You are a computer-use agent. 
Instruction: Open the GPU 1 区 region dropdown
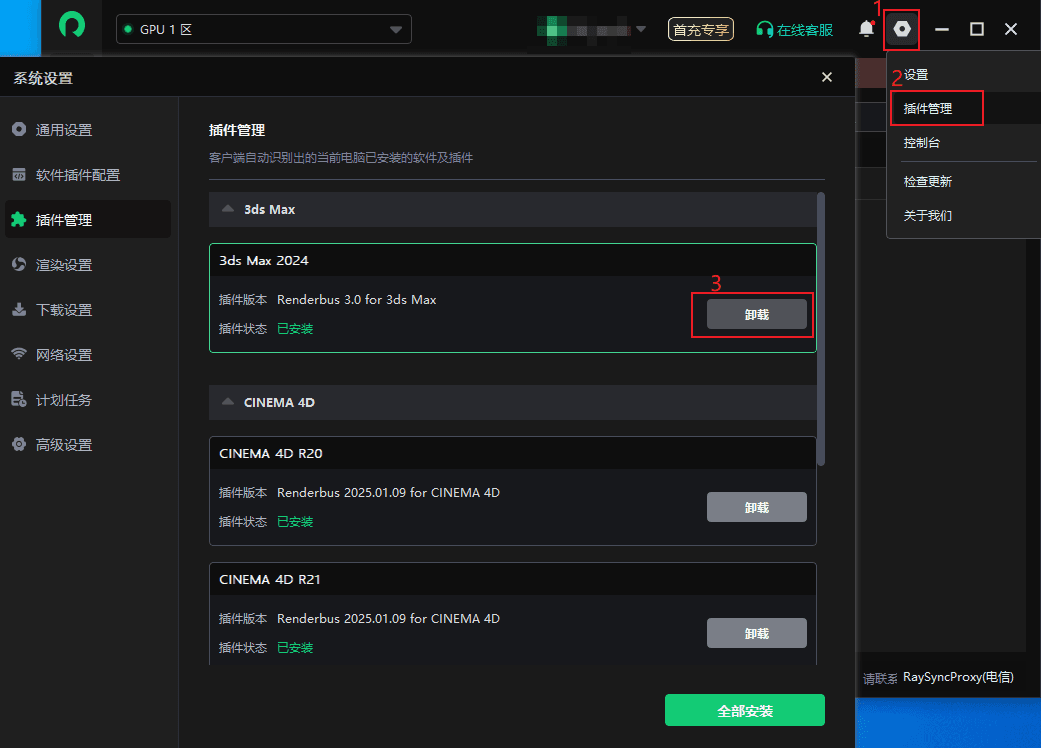[x=264, y=29]
